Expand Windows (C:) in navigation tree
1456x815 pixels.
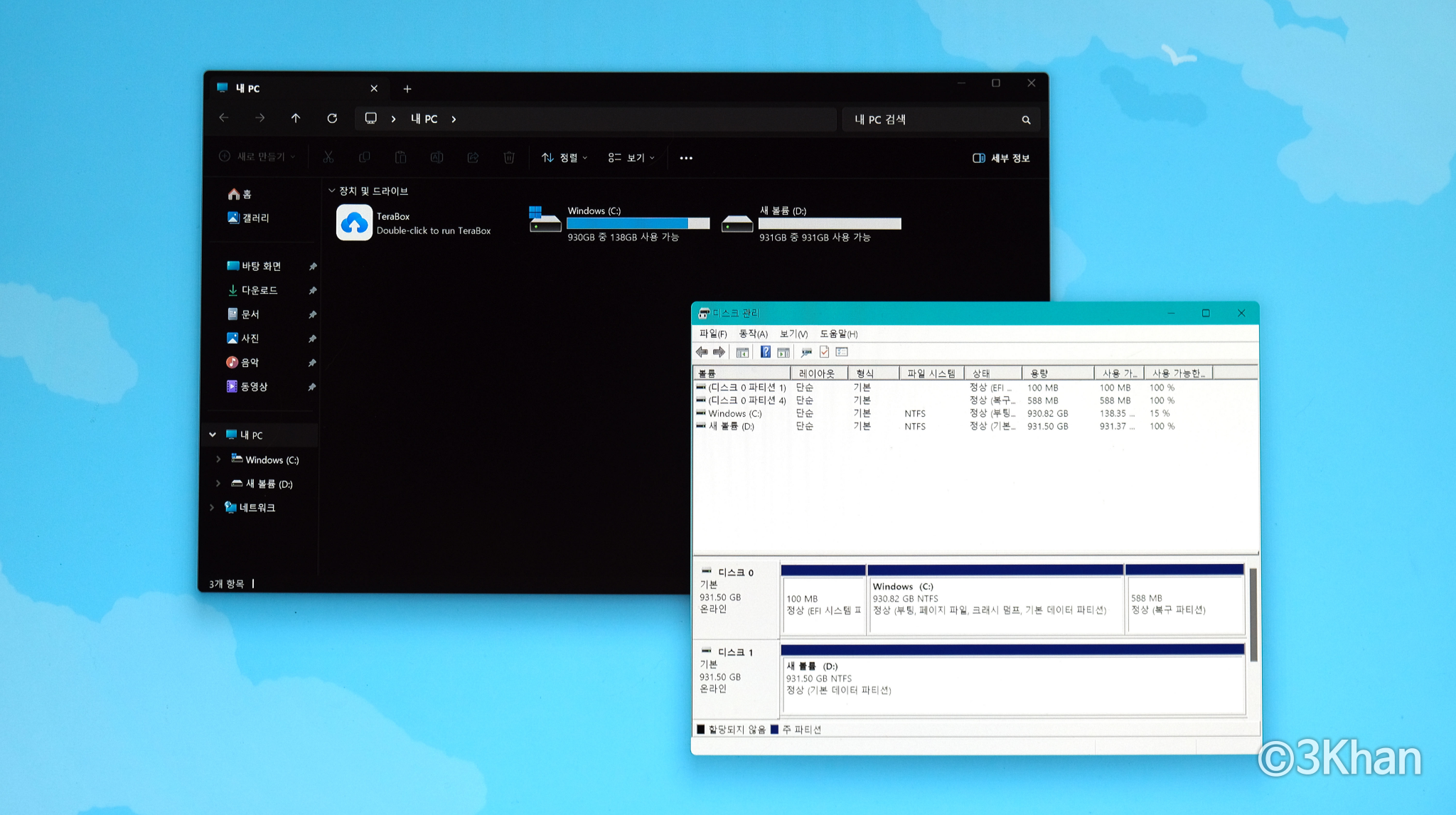click(x=218, y=459)
